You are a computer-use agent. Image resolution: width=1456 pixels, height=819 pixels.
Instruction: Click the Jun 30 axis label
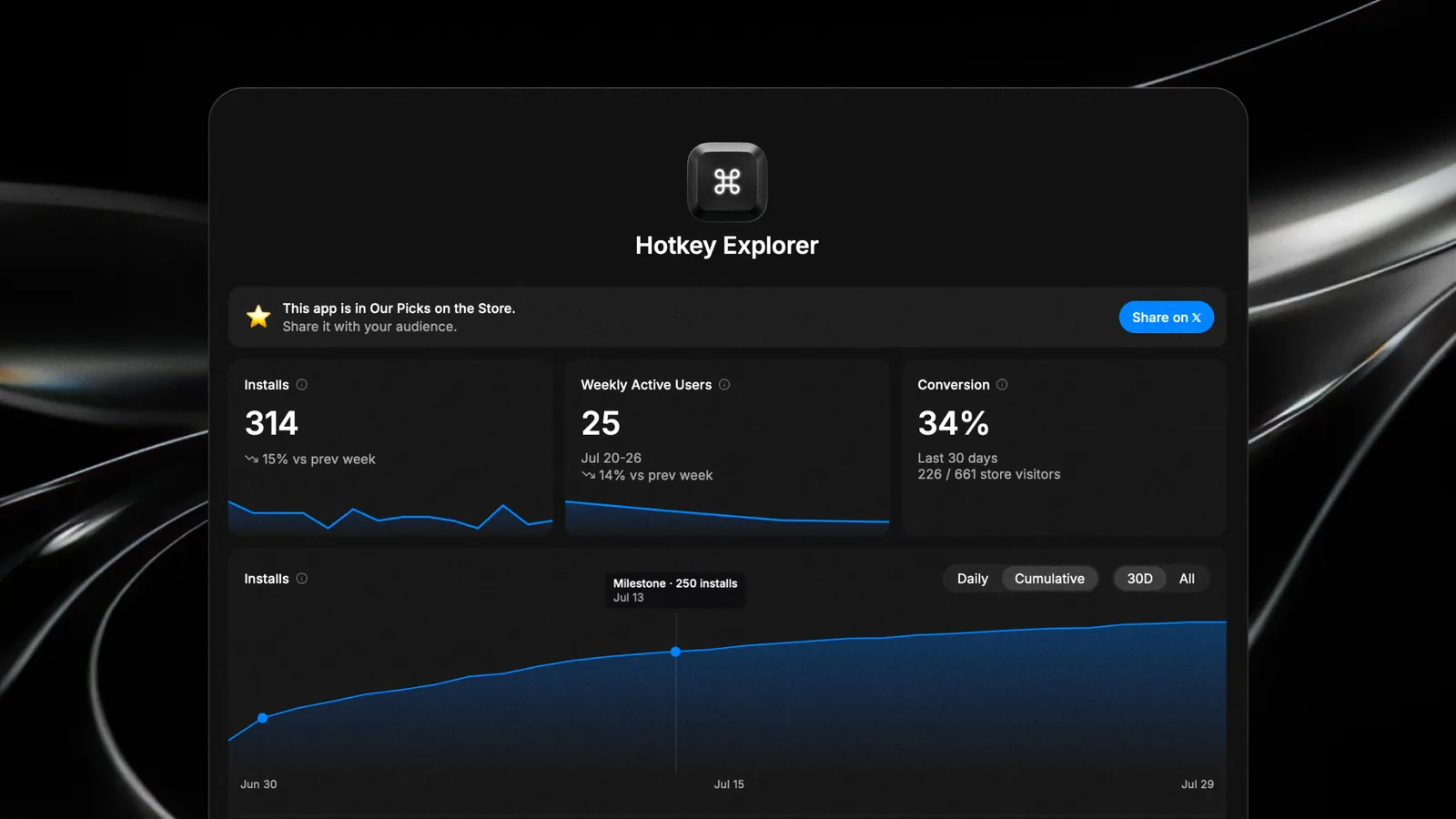click(258, 784)
